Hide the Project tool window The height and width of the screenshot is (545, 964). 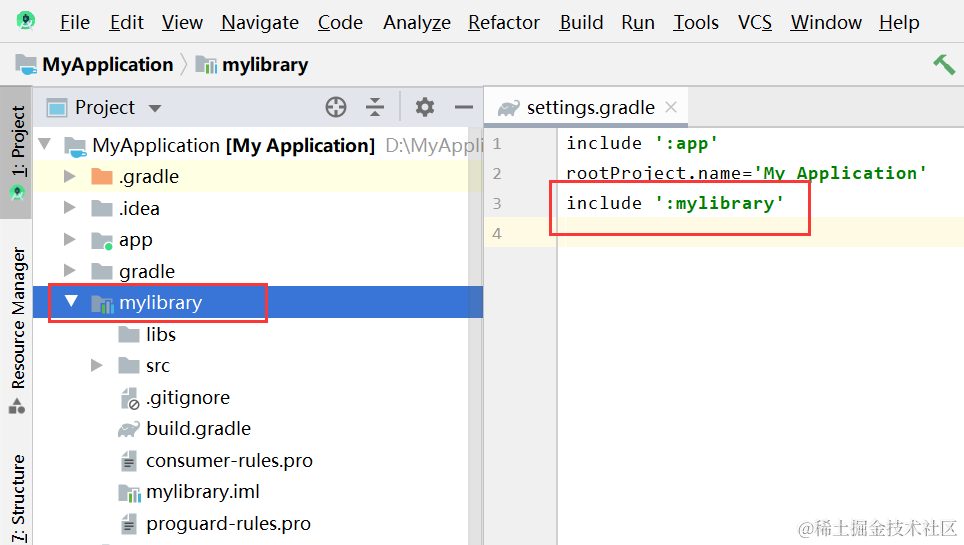464,107
